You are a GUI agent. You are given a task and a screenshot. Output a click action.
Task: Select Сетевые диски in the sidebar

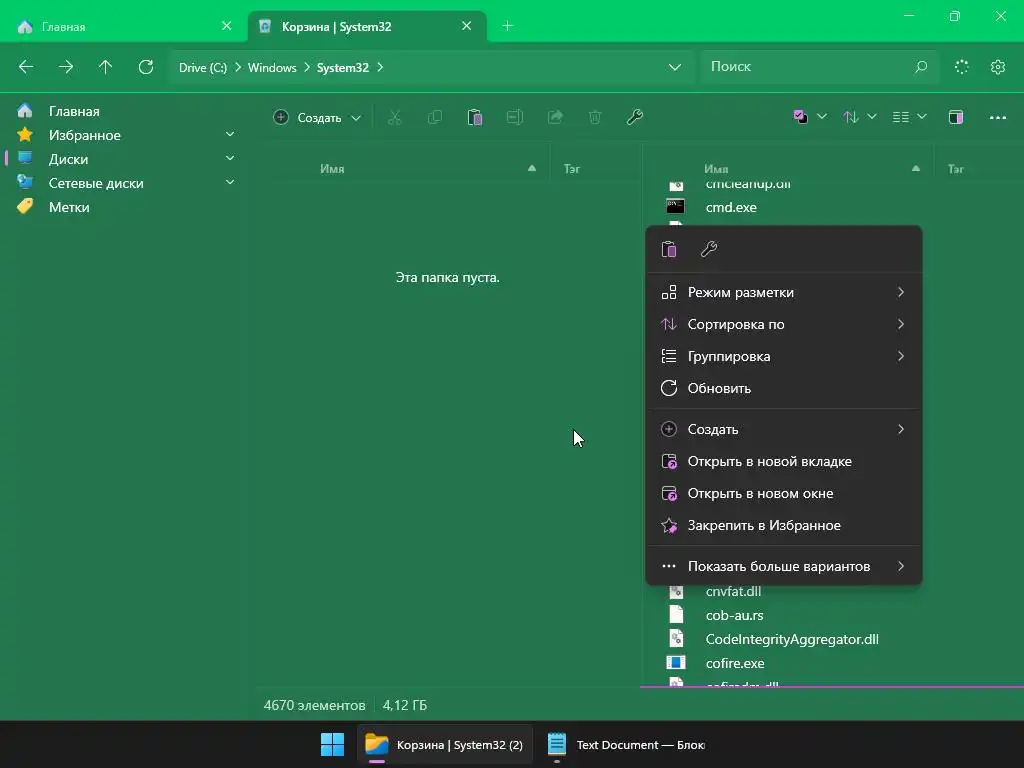click(x=124, y=183)
